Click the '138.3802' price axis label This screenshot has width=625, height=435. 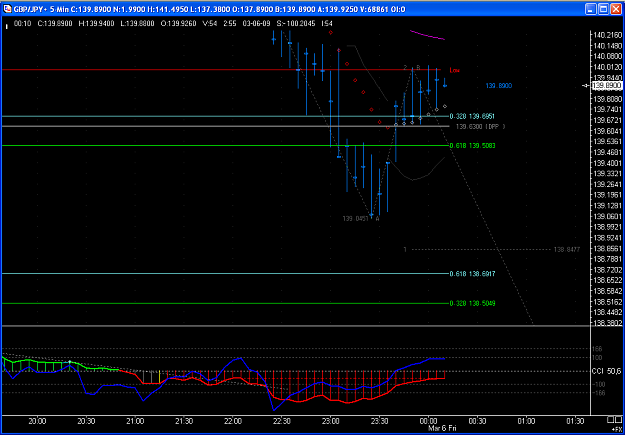pos(607,323)
